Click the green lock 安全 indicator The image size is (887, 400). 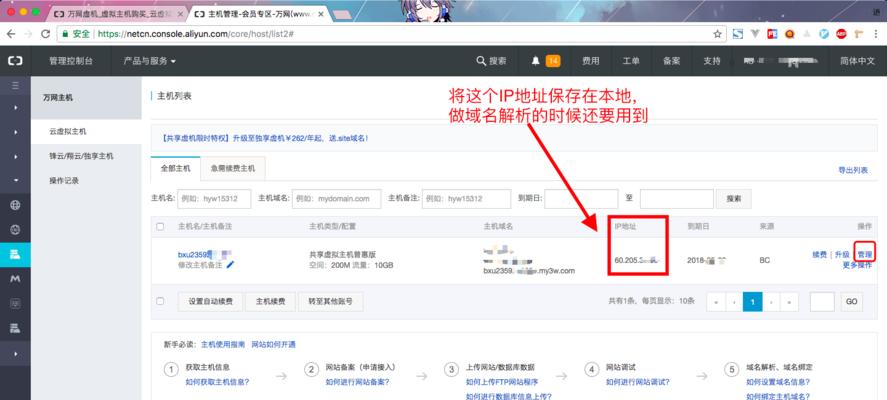click(x=76, y=34)
